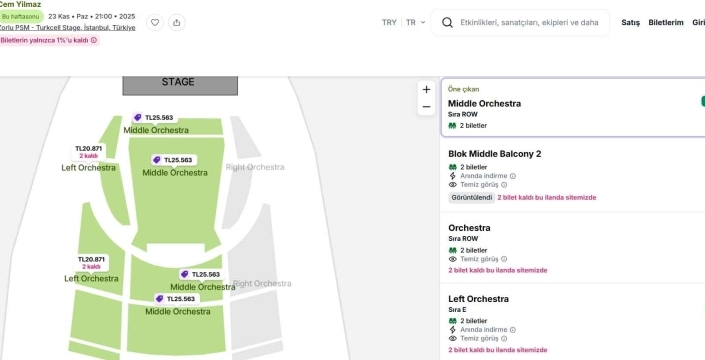
Task: Click the share event icon
Action: (x=177, y=22)
